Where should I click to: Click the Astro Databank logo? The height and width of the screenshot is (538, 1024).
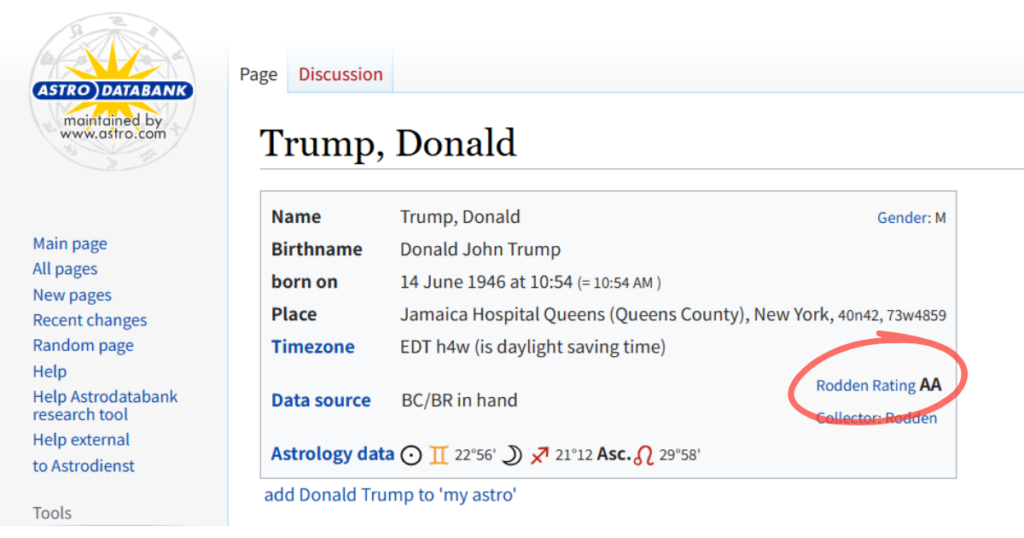[x=112, y=91]
